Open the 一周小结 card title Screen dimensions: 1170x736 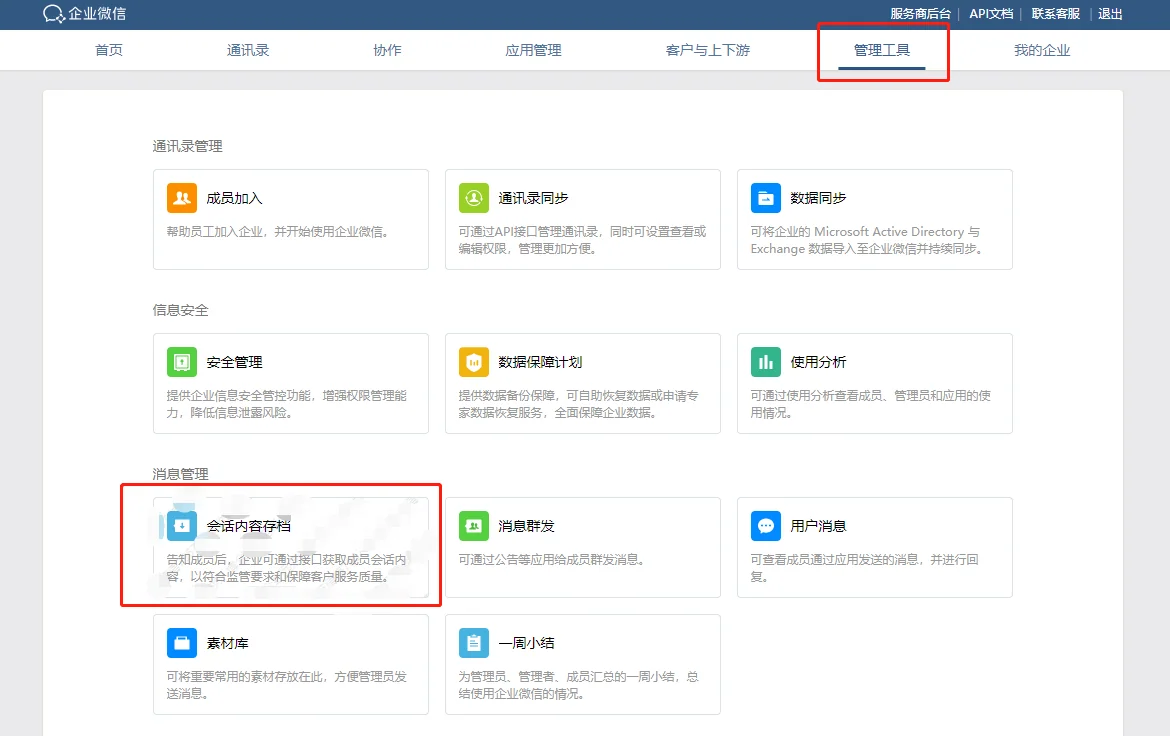coord(526,643)
